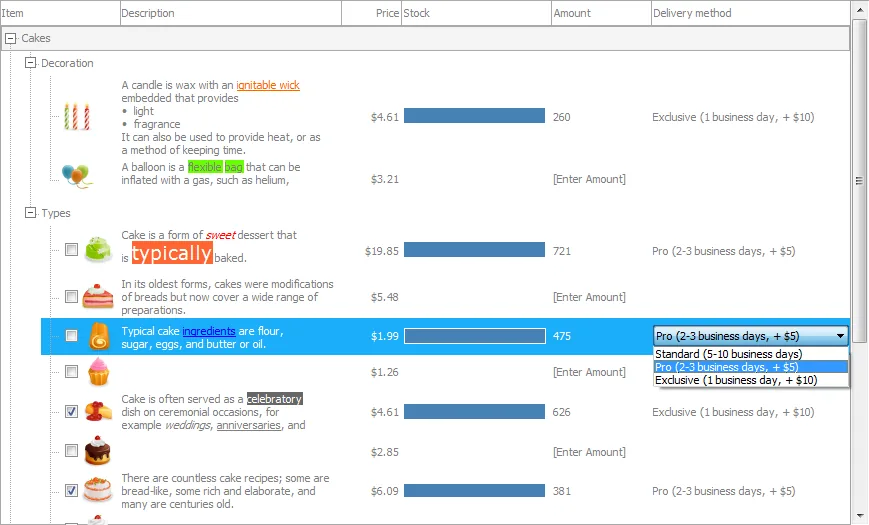Open the Pro delivery method dropdown arrow
Screen dimensions: 869x525
tap(840, 336)
